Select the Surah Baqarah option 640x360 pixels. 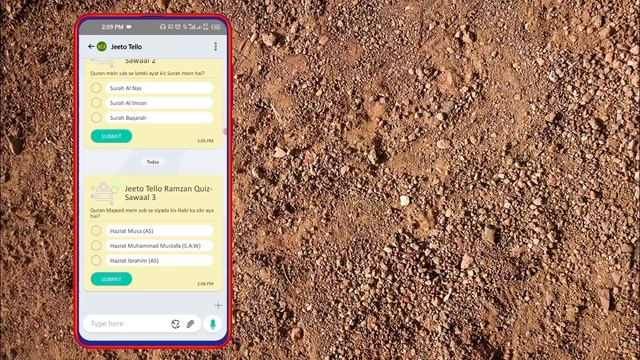click(x=152, y=118)
